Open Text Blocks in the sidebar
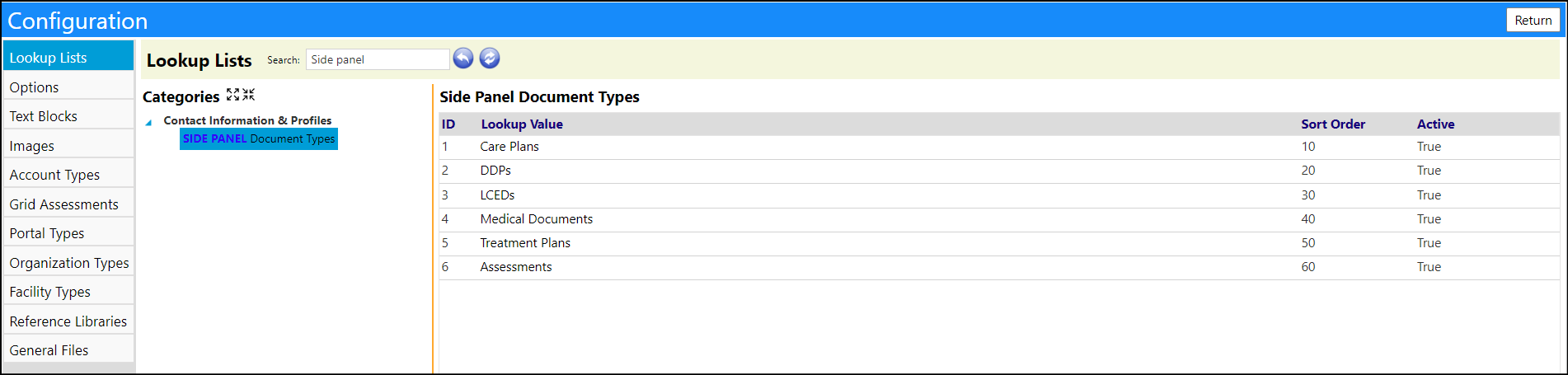Screen dimensions: 1568x375 point(68,116)
